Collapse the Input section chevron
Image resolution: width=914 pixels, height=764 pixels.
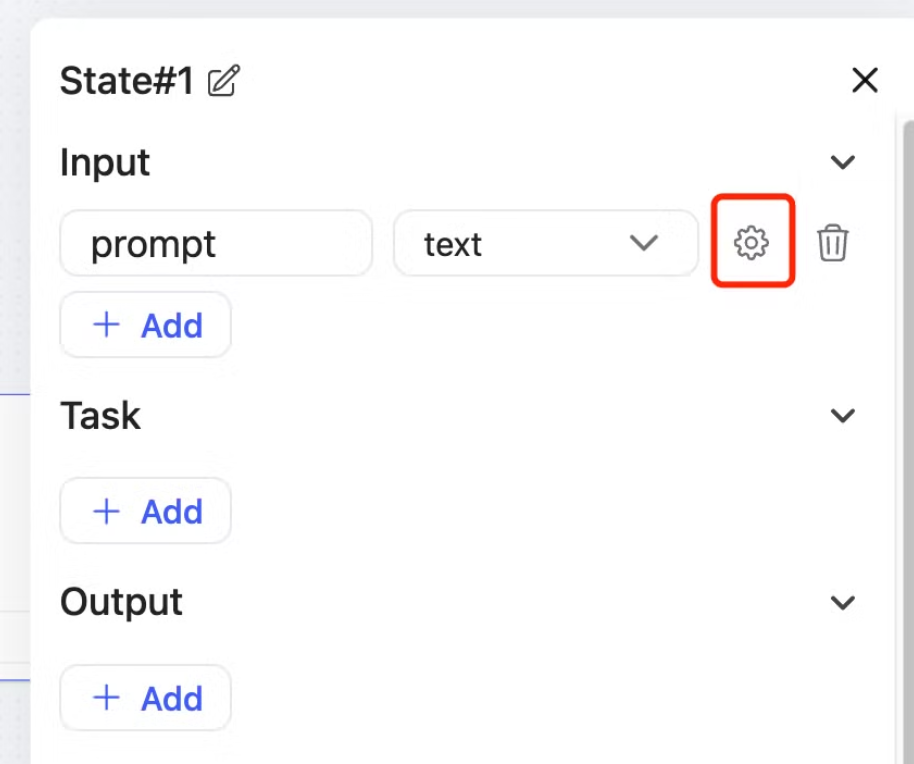(844, 162)
